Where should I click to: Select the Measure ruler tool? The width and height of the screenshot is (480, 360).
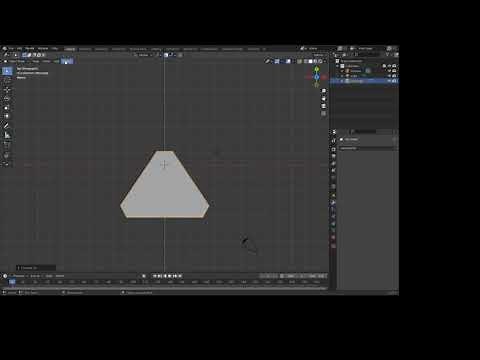tap(7, 135)
